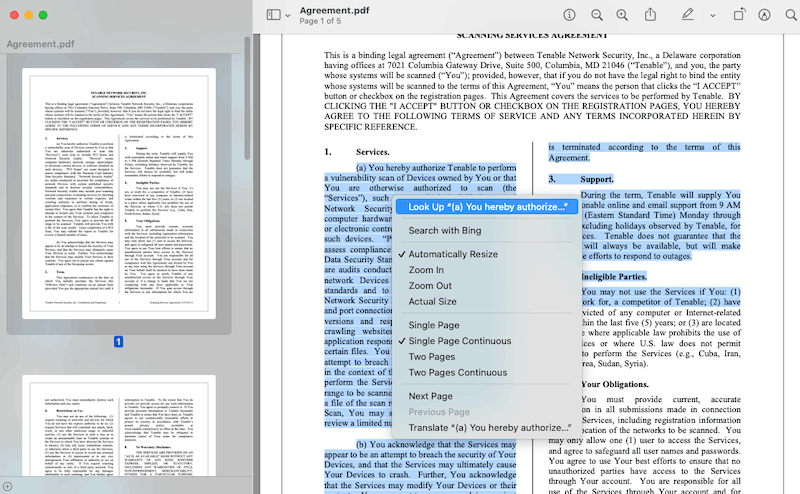The height and width of the screenshot is (494, 800).
Task: Choose Look Up from the context menu
Action: (486, 207)
